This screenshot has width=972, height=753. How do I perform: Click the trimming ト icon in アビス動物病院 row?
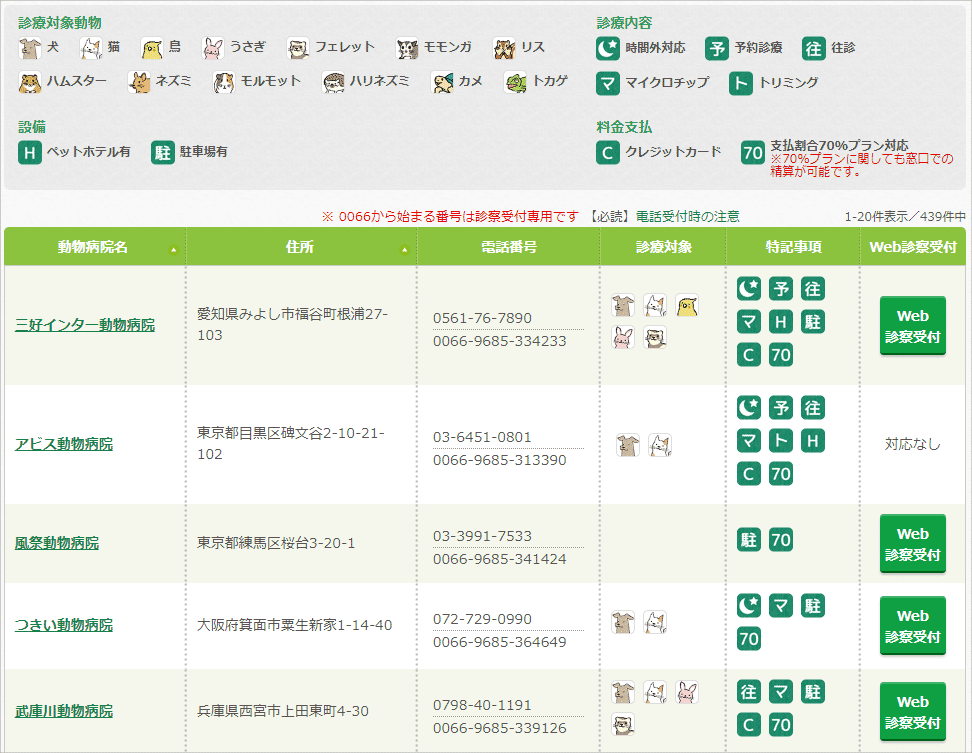click(x=781, y=441)
